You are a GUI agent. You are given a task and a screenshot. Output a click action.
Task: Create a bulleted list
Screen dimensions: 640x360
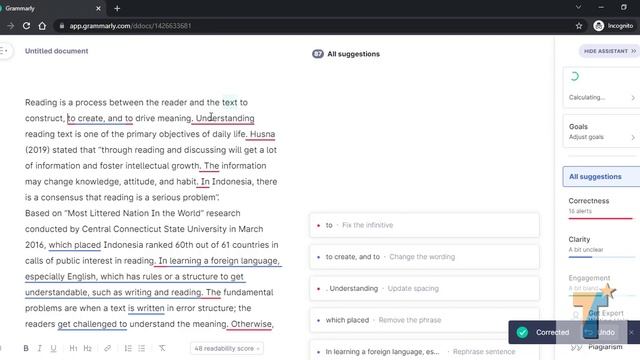142,348
